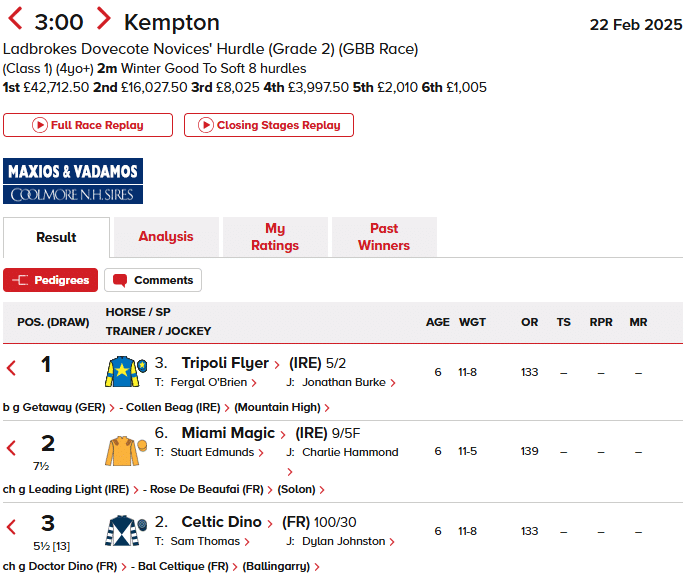
Task: Open Miami Magic horse profile
Action: pyautogui.click(x=228, y=433)
